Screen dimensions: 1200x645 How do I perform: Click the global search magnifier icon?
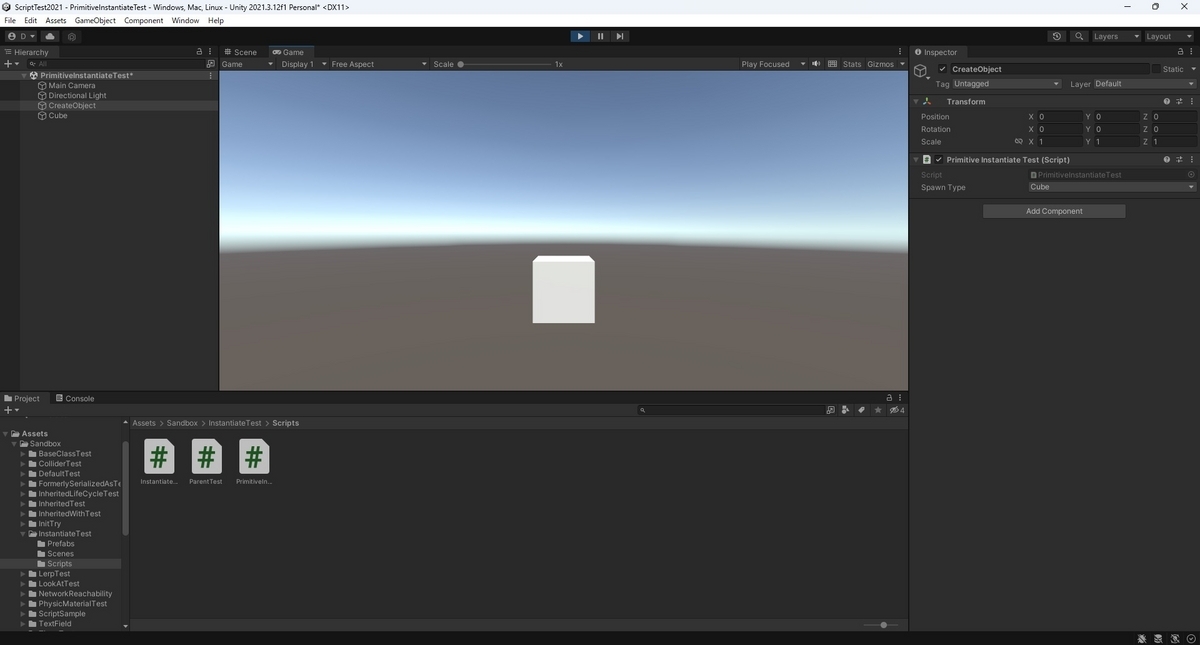point(1080,36)
